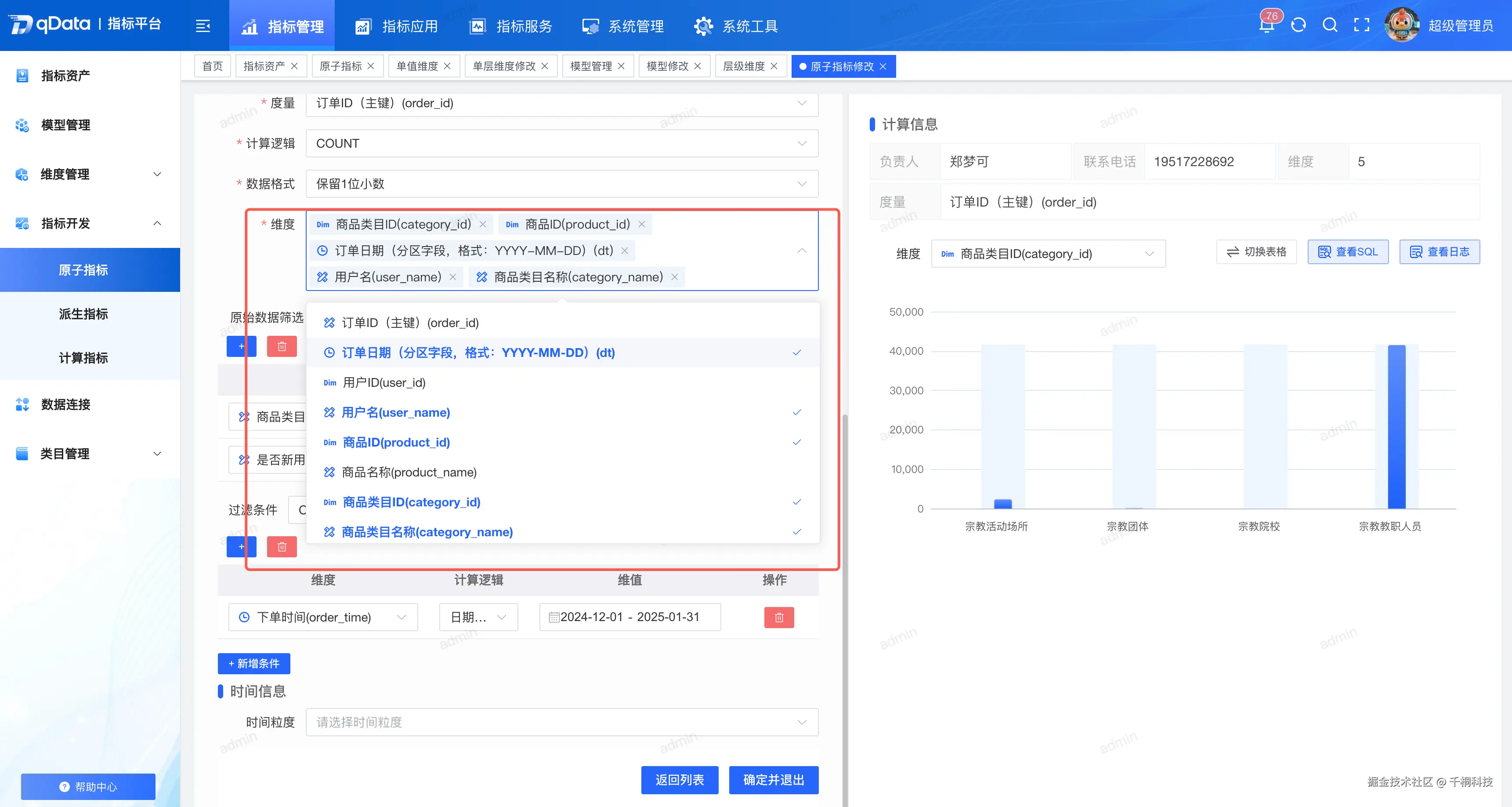Click the refresh icon near notifications
This screenshot has width=1512, height=807.
pyautogui.click(x=1299, y=25)
